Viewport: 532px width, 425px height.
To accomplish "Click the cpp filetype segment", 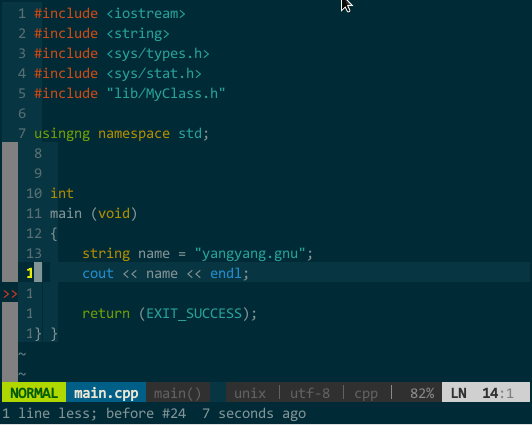I will point(366,394).
